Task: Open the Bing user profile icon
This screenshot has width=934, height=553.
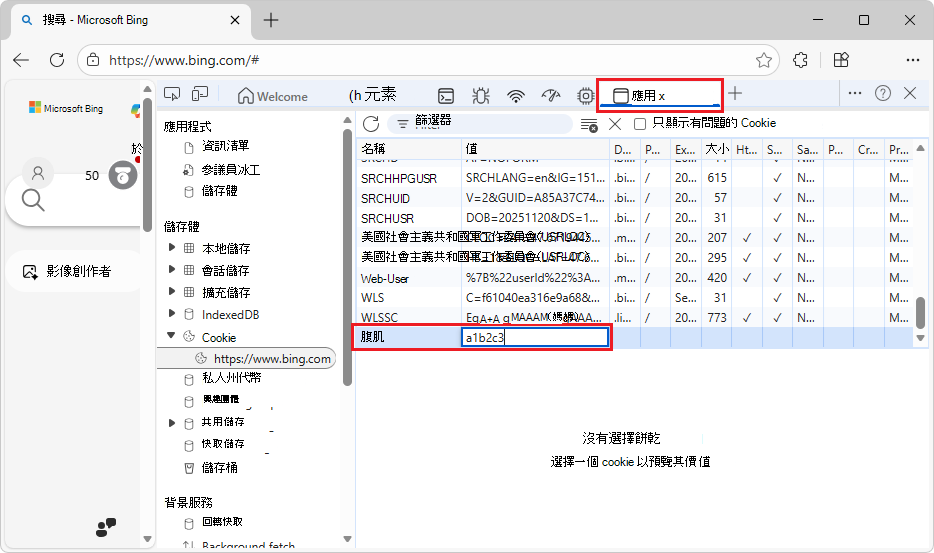Action: point(38,173)
